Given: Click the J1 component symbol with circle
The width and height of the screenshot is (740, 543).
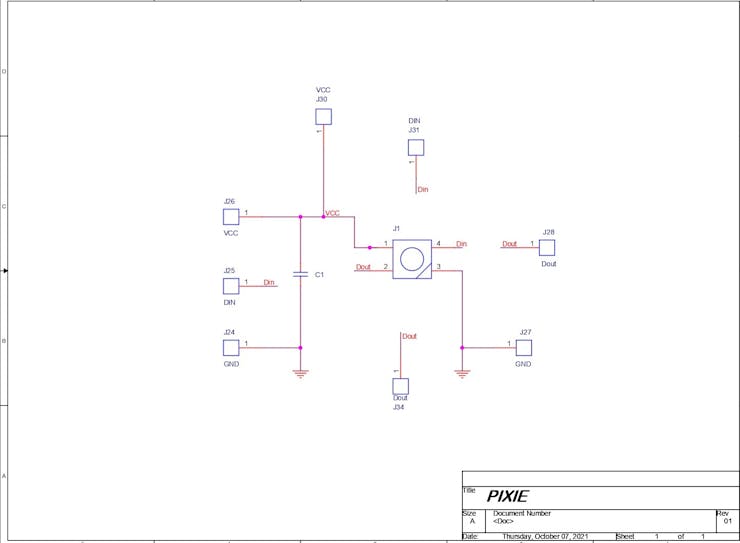Looking at the screenshot, I should [412, 259].
